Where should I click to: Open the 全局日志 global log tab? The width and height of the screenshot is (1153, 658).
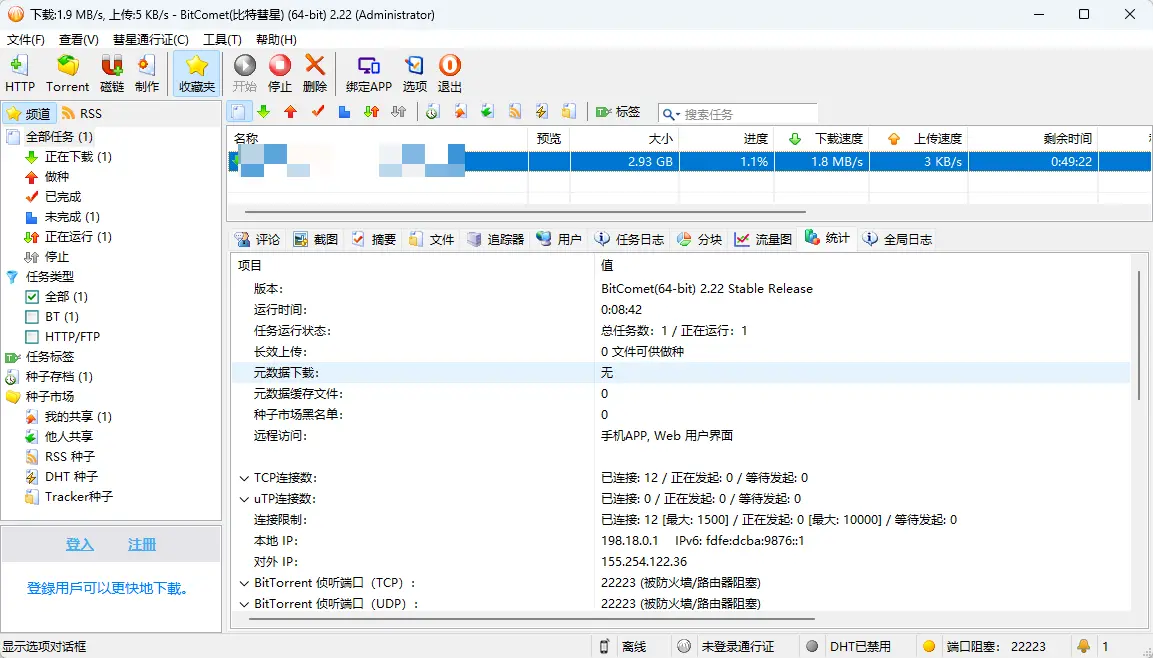pyautogui.click(x=898, y=240)
